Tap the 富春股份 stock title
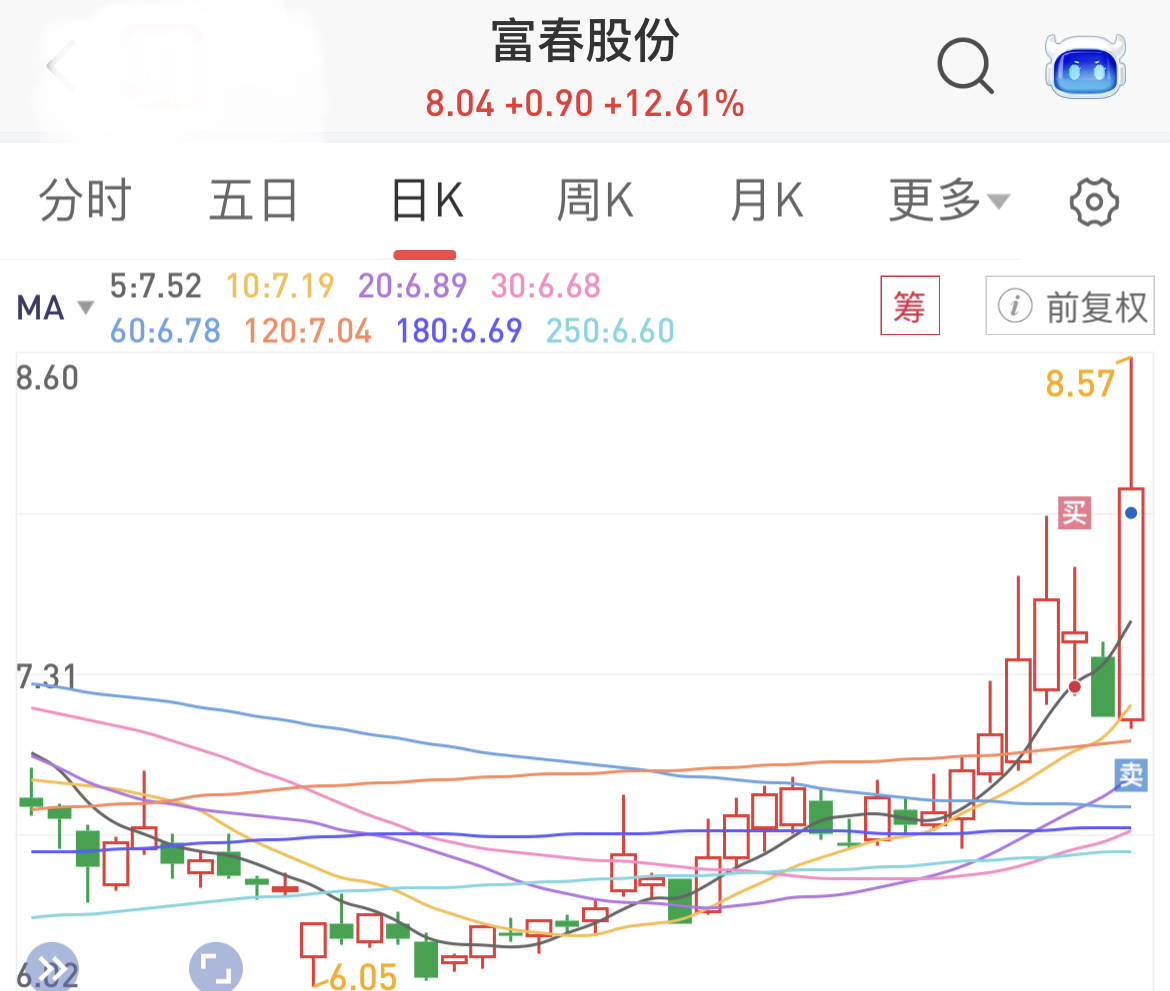Image resolution: width=1170 pixels, height=991 pixels. point(585,42)
